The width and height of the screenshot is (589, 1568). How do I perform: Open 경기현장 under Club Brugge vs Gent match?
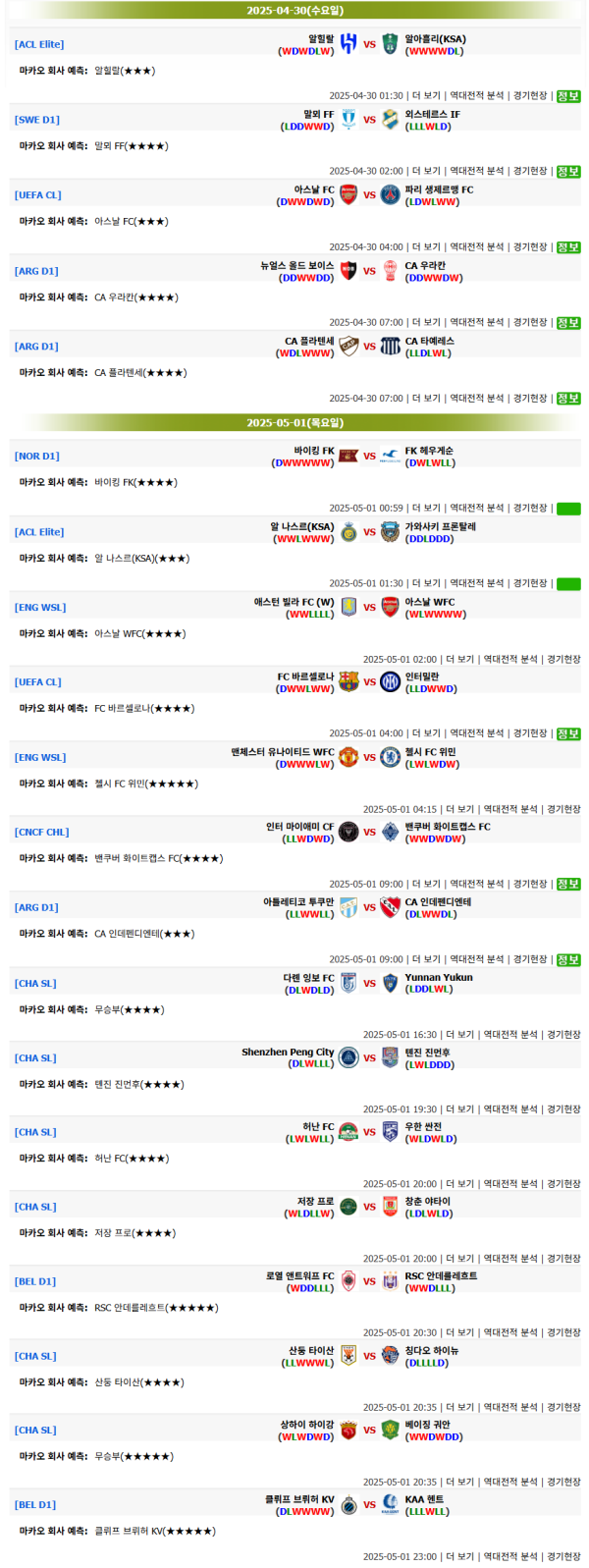[x=563, y=1556]
